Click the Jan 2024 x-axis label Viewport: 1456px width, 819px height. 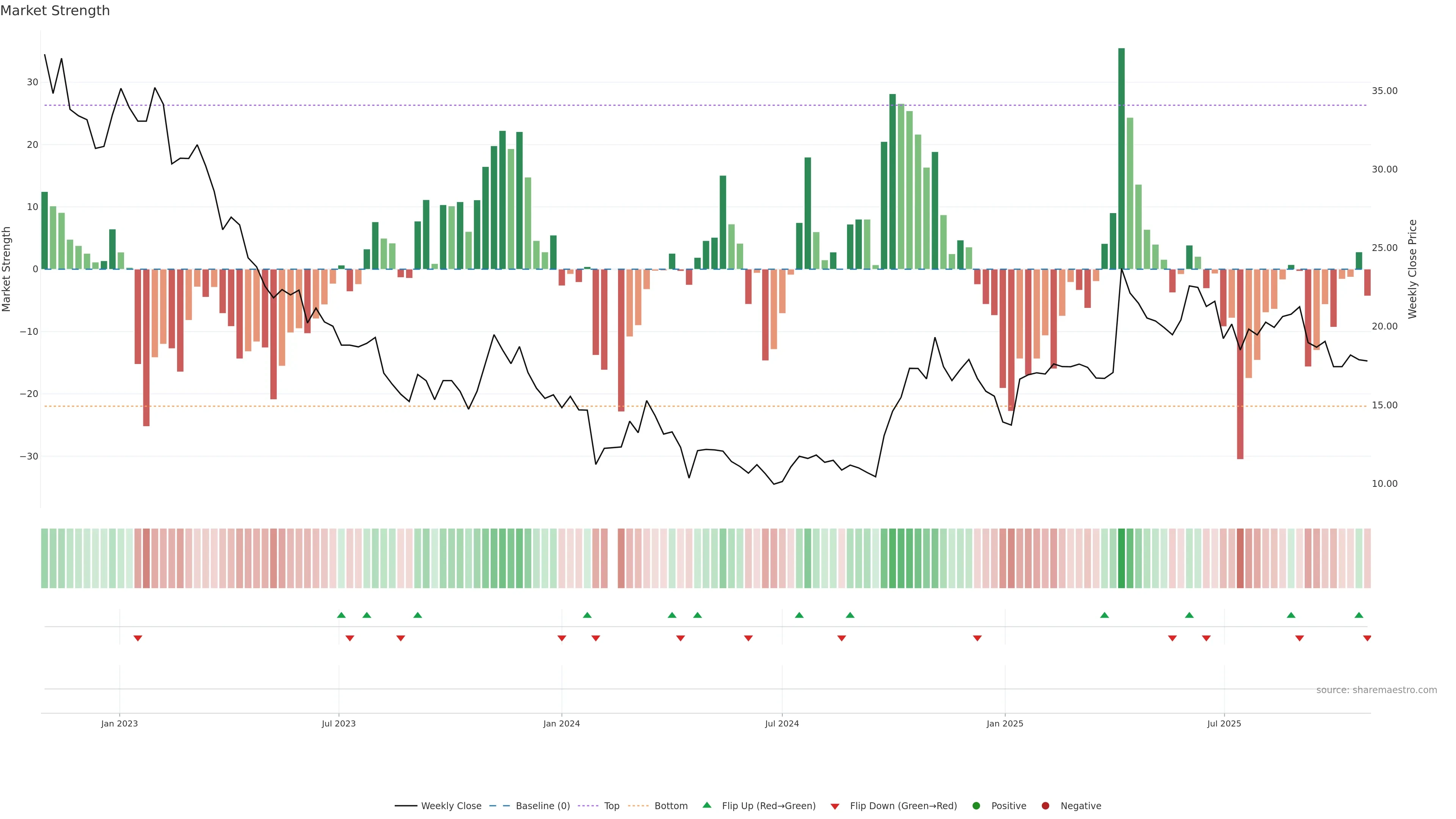pyautogui.click(x=561, y=723)
